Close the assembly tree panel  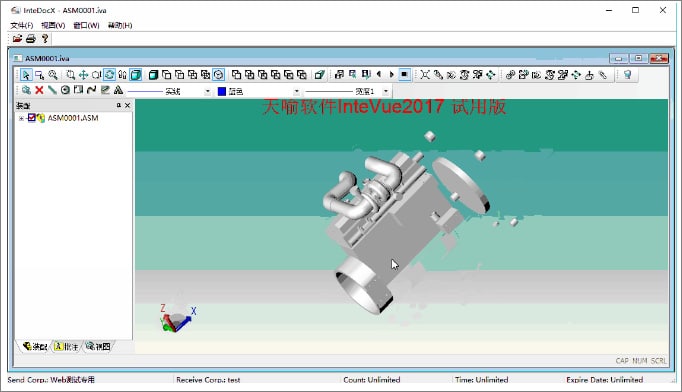127,105
